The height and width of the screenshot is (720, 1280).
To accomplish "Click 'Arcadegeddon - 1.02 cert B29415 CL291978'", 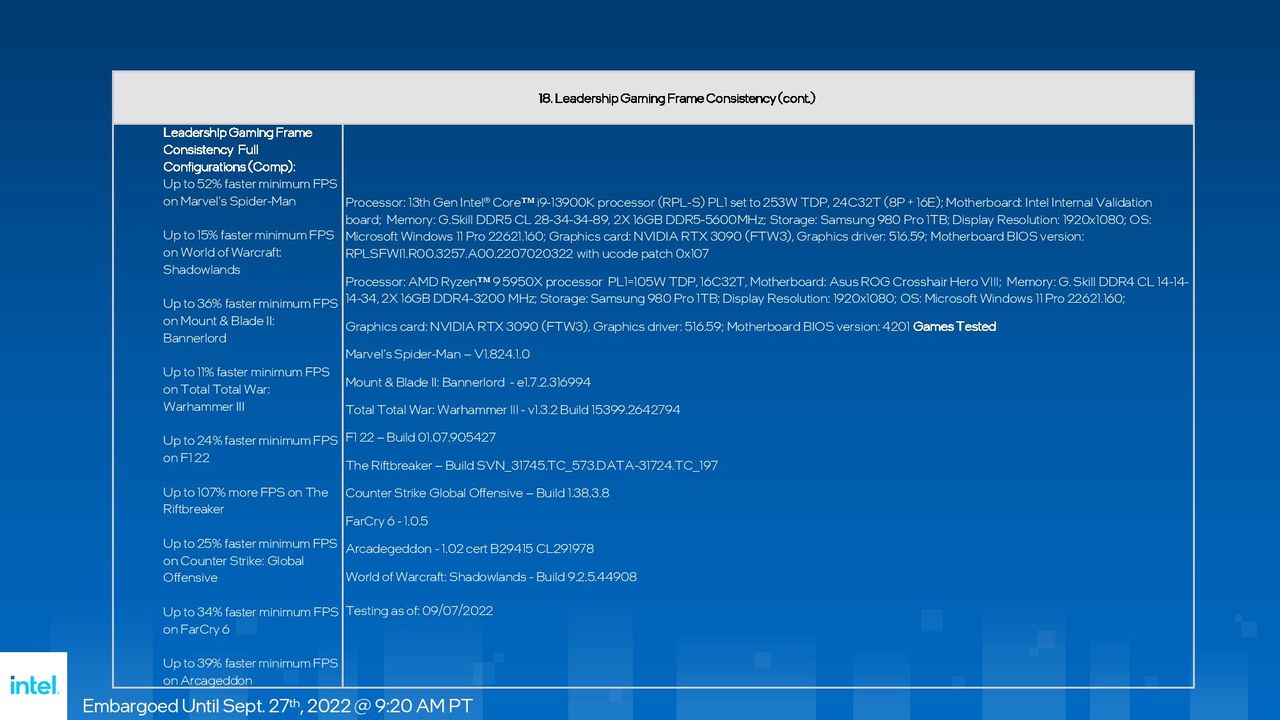I will (470, 548).
